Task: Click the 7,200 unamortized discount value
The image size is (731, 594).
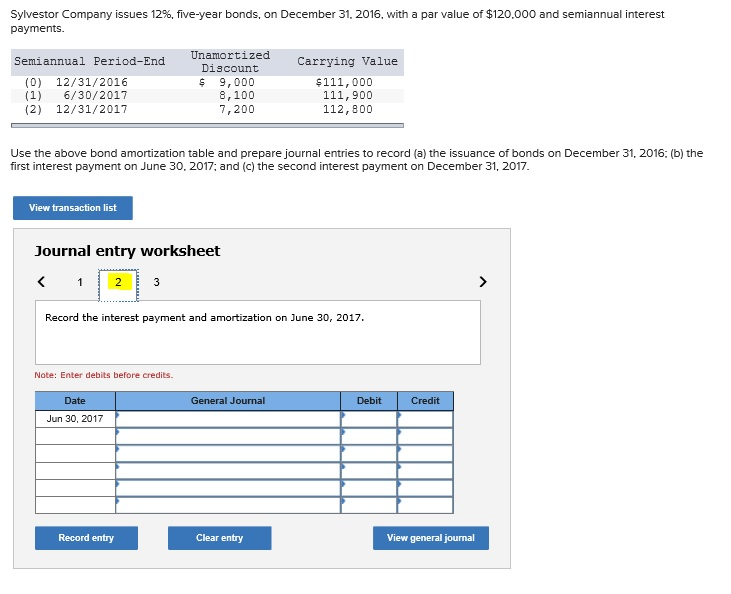Action: coord(237,110)
